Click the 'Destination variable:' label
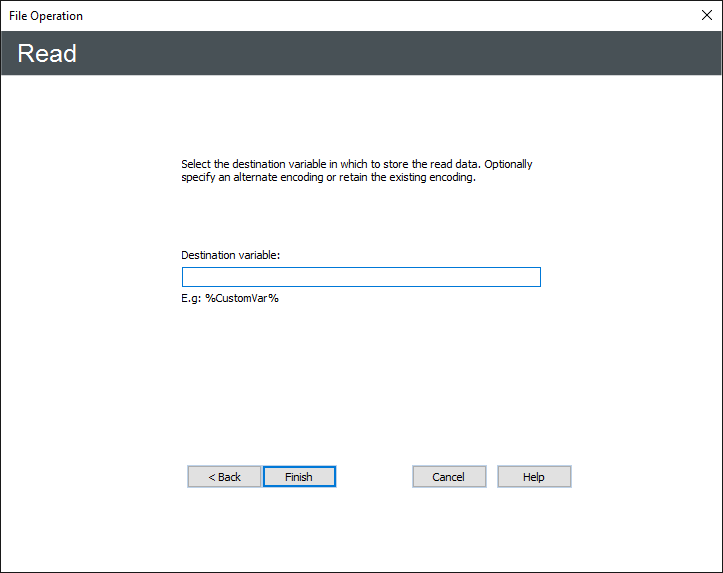Viewport: 723px width, 573px height. (231, 255)
